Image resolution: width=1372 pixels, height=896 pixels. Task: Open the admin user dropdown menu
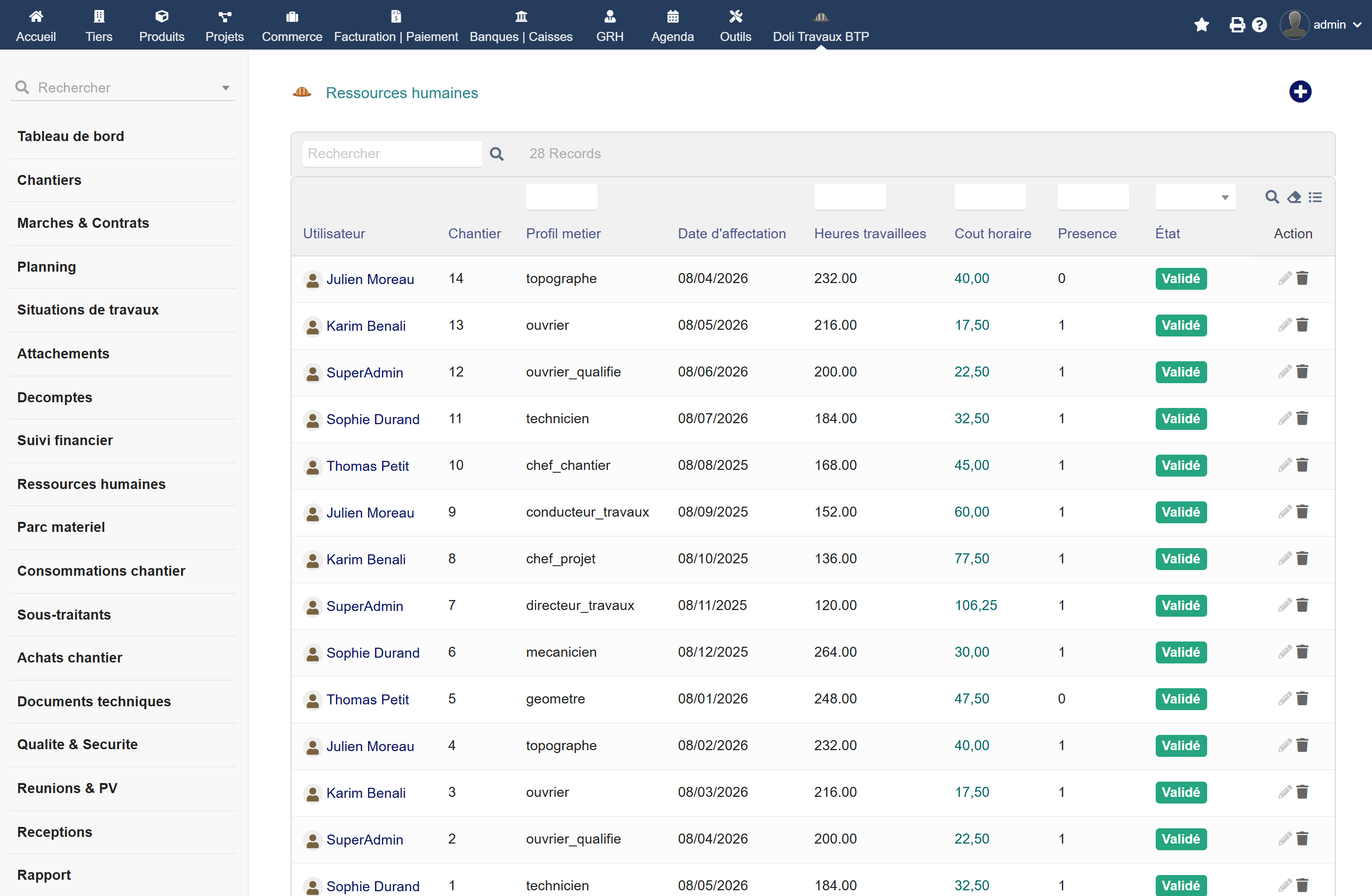(1321, 25)
